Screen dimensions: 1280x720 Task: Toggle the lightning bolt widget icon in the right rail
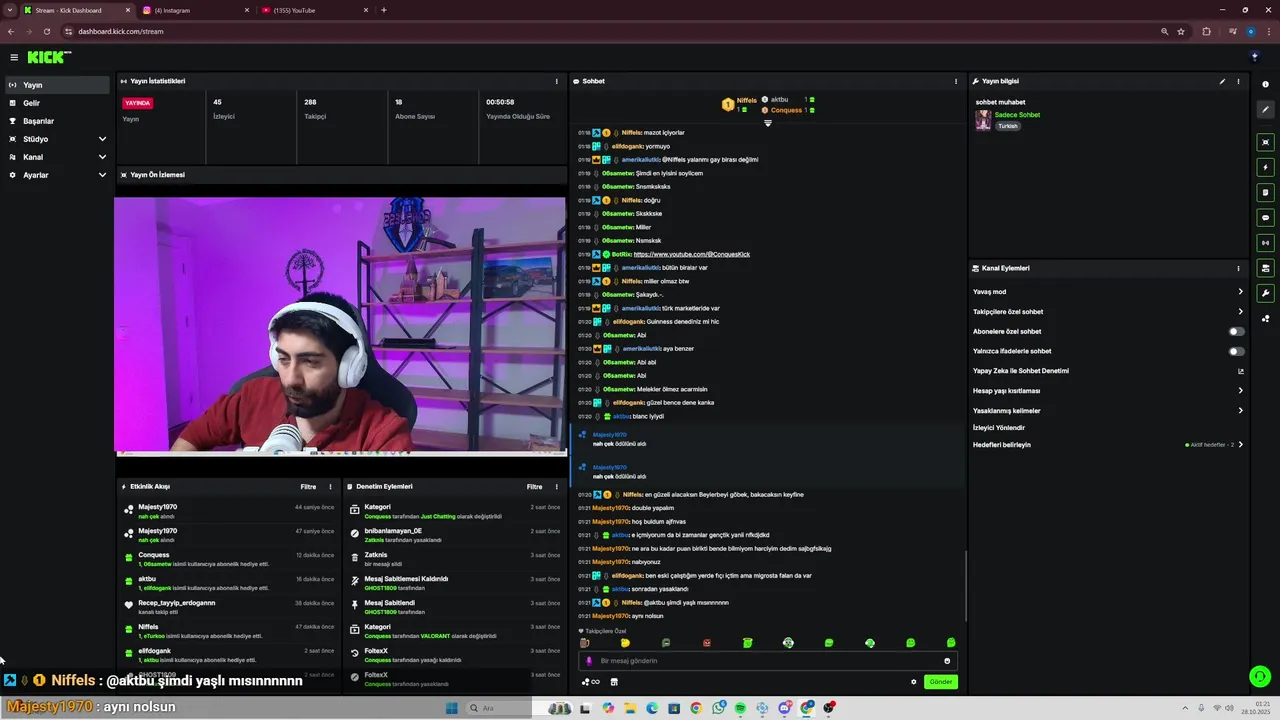pos(1265,167)
